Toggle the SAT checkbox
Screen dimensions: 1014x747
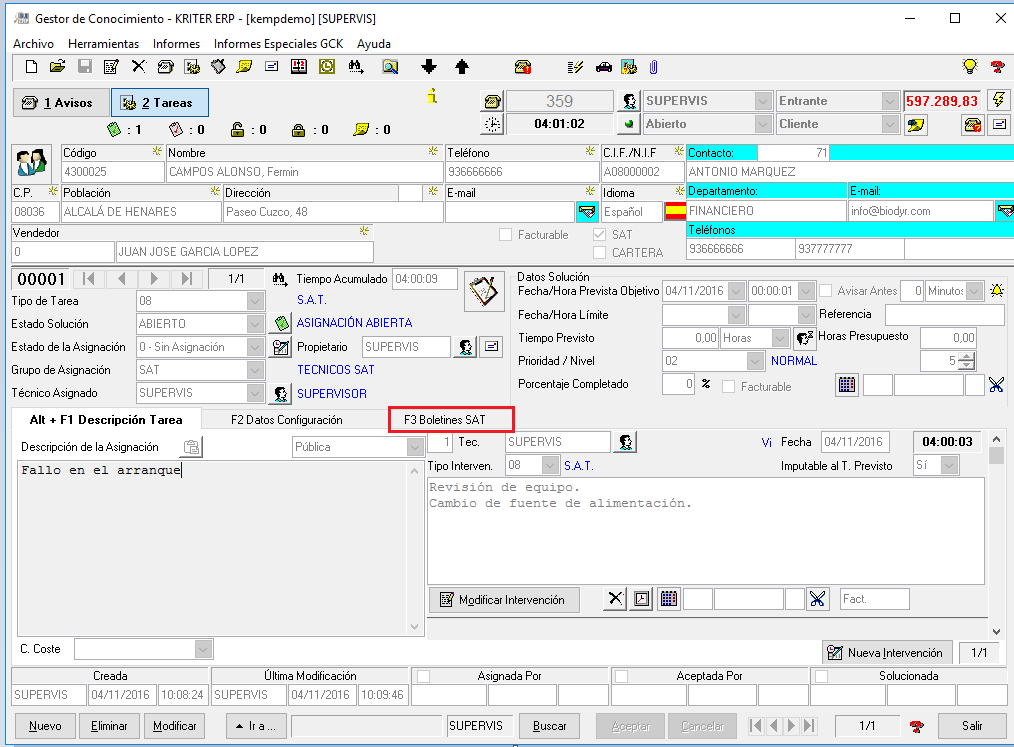[599, 235]
